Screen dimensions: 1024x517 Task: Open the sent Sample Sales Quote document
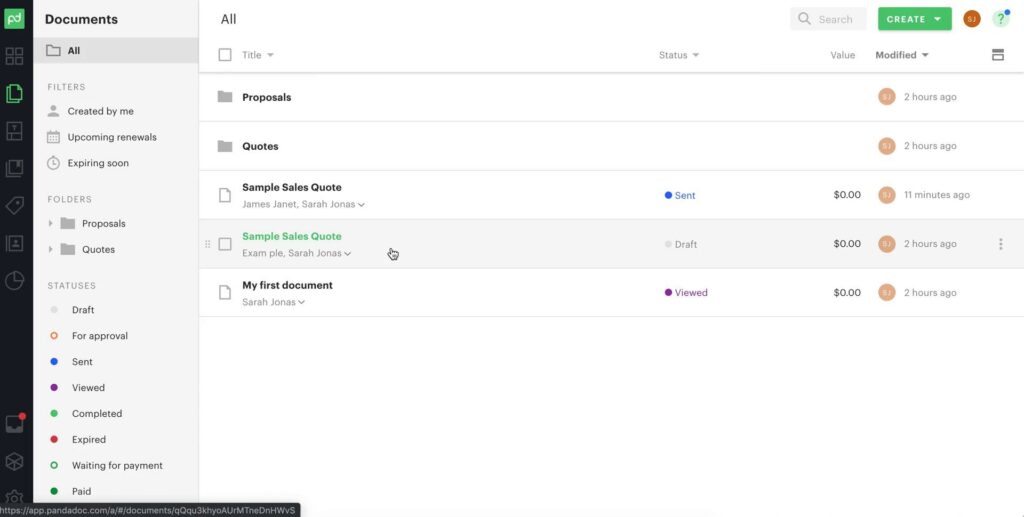pyautogui.click(x=291, y=187)
